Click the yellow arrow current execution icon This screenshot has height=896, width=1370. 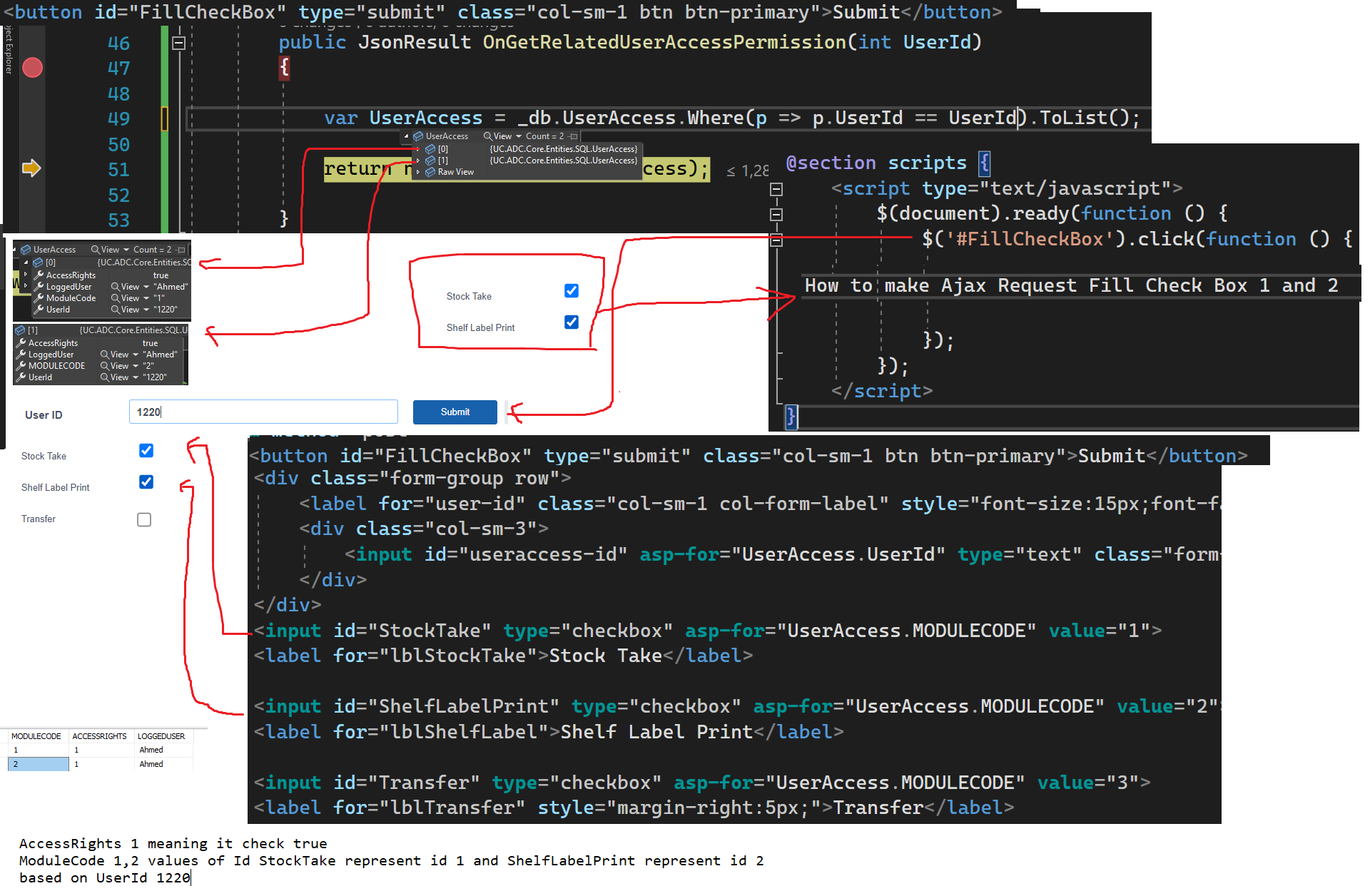31,167
